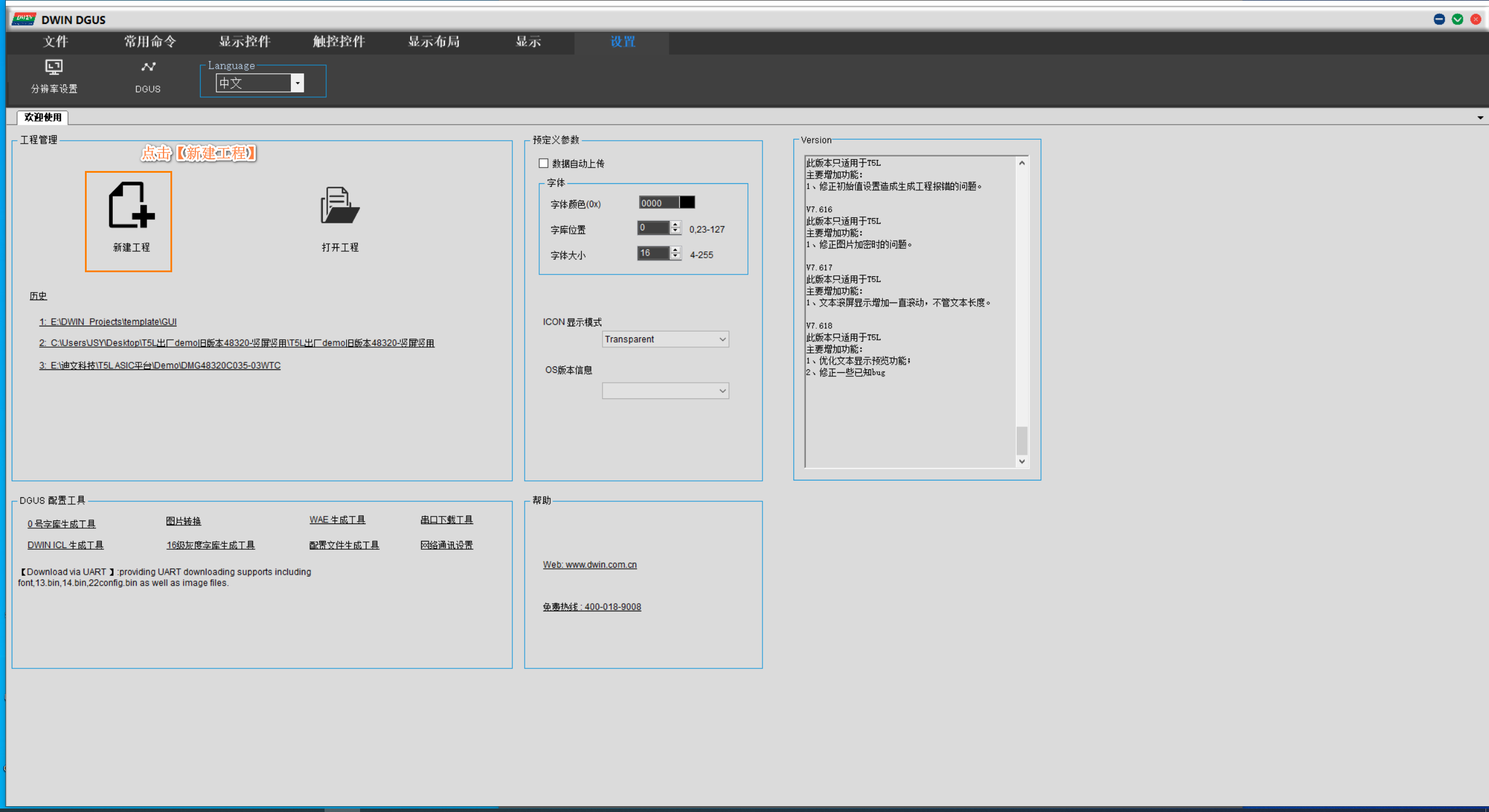Viewport: 1489px width, 812px height.
Task: Increase the 字库位置 spinner value
Action: pos(675,224)
